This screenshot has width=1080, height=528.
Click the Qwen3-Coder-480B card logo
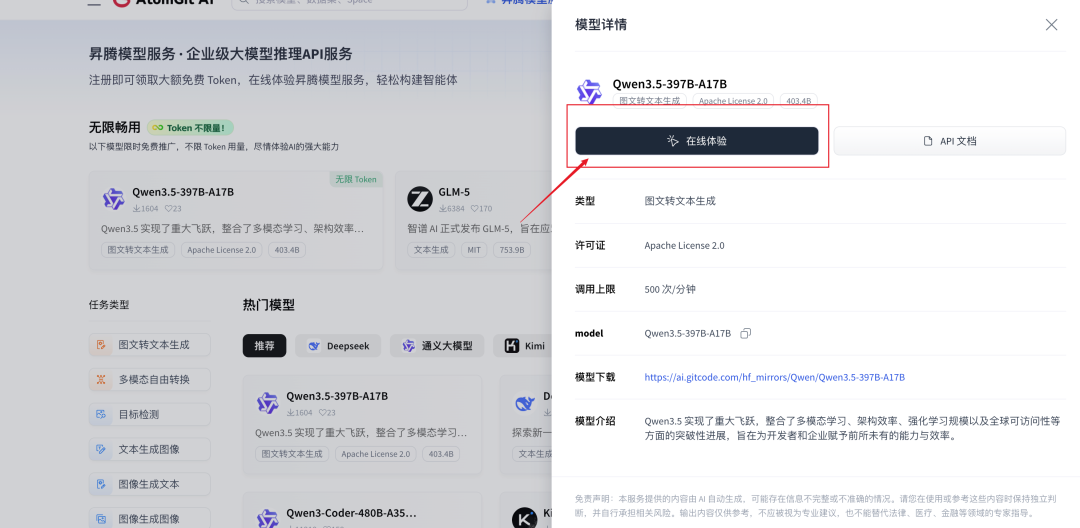267,519
